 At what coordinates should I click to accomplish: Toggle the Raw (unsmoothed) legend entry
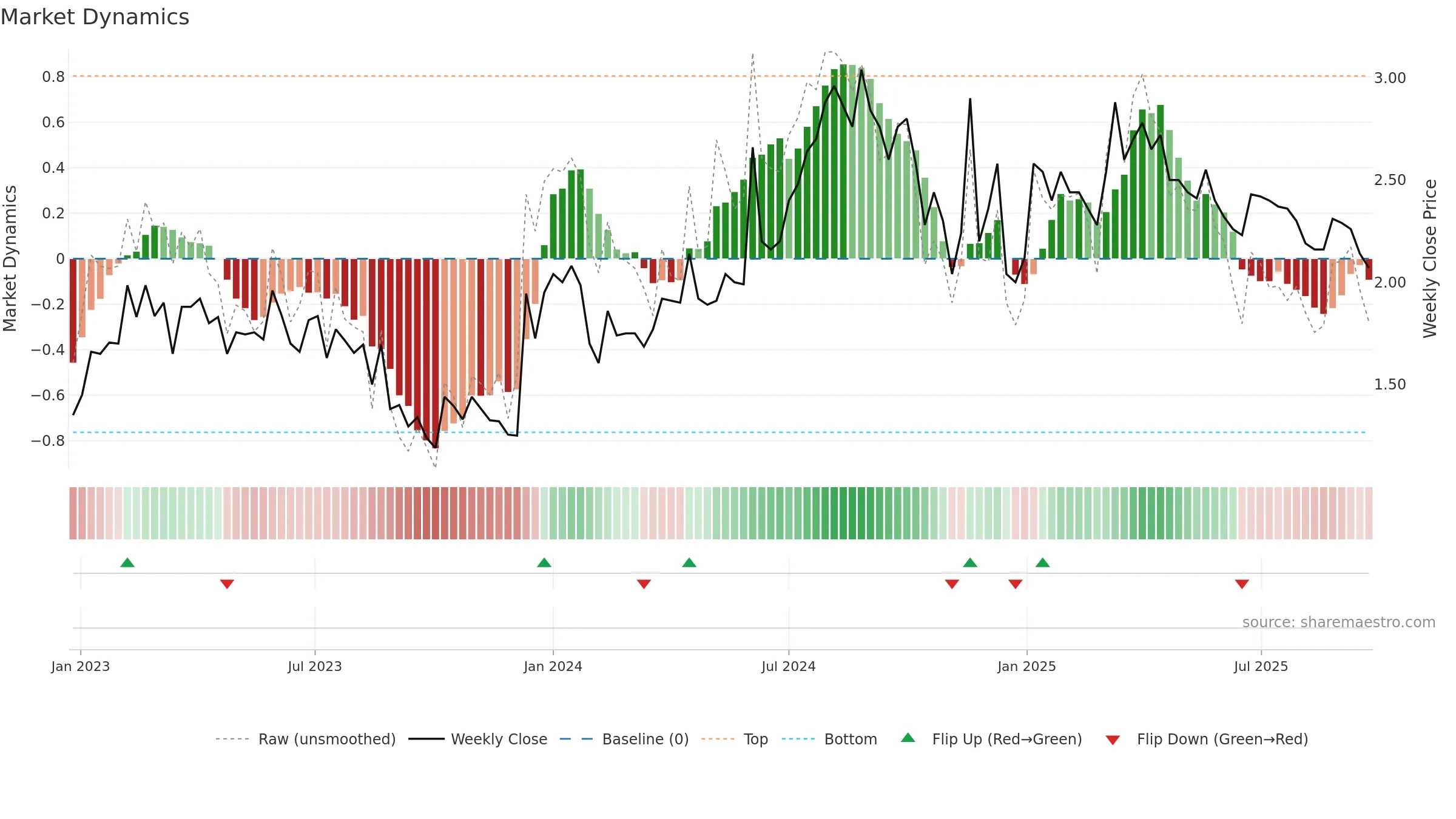[305, 739]
